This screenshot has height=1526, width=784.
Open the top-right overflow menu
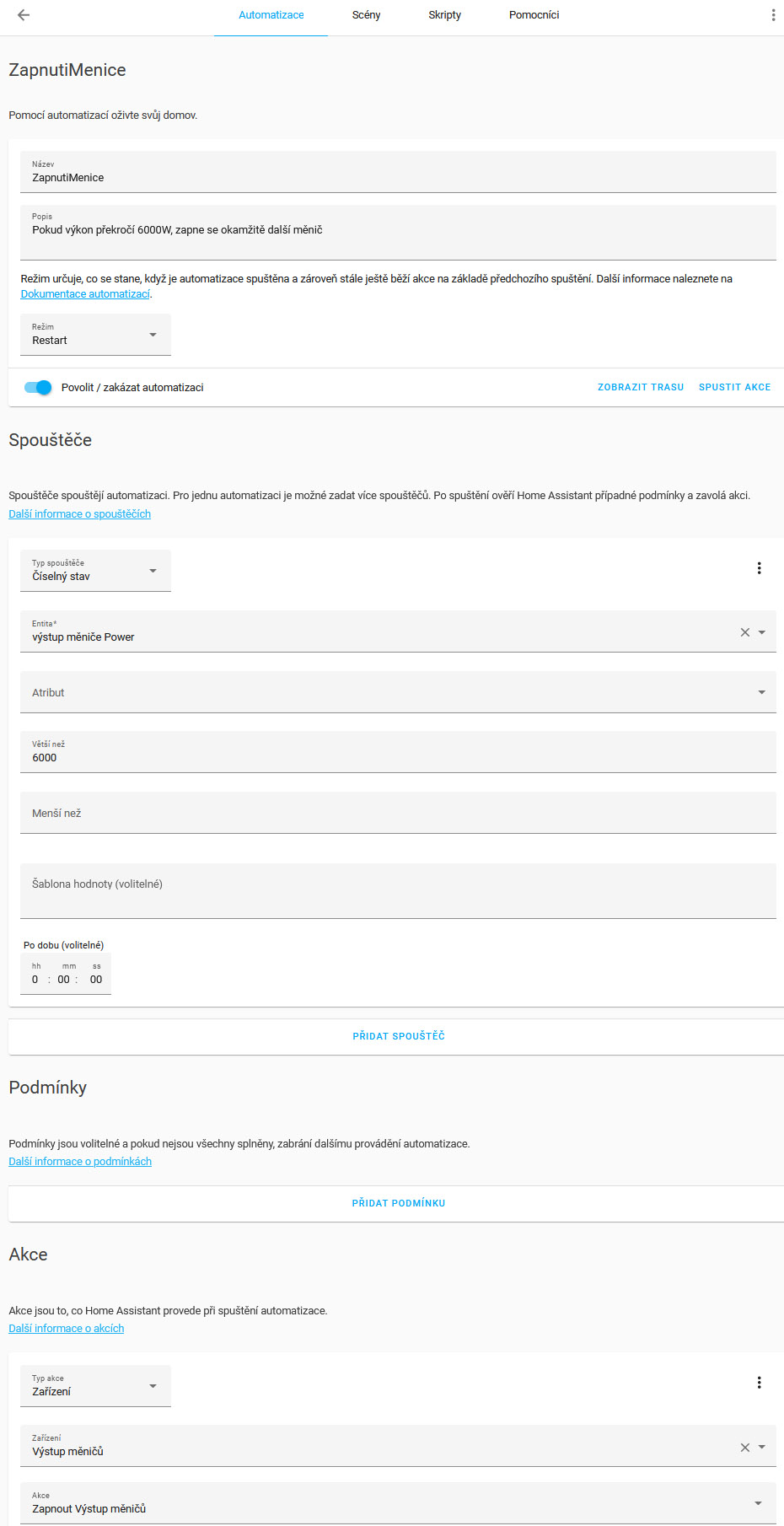(x=773, y=15)
